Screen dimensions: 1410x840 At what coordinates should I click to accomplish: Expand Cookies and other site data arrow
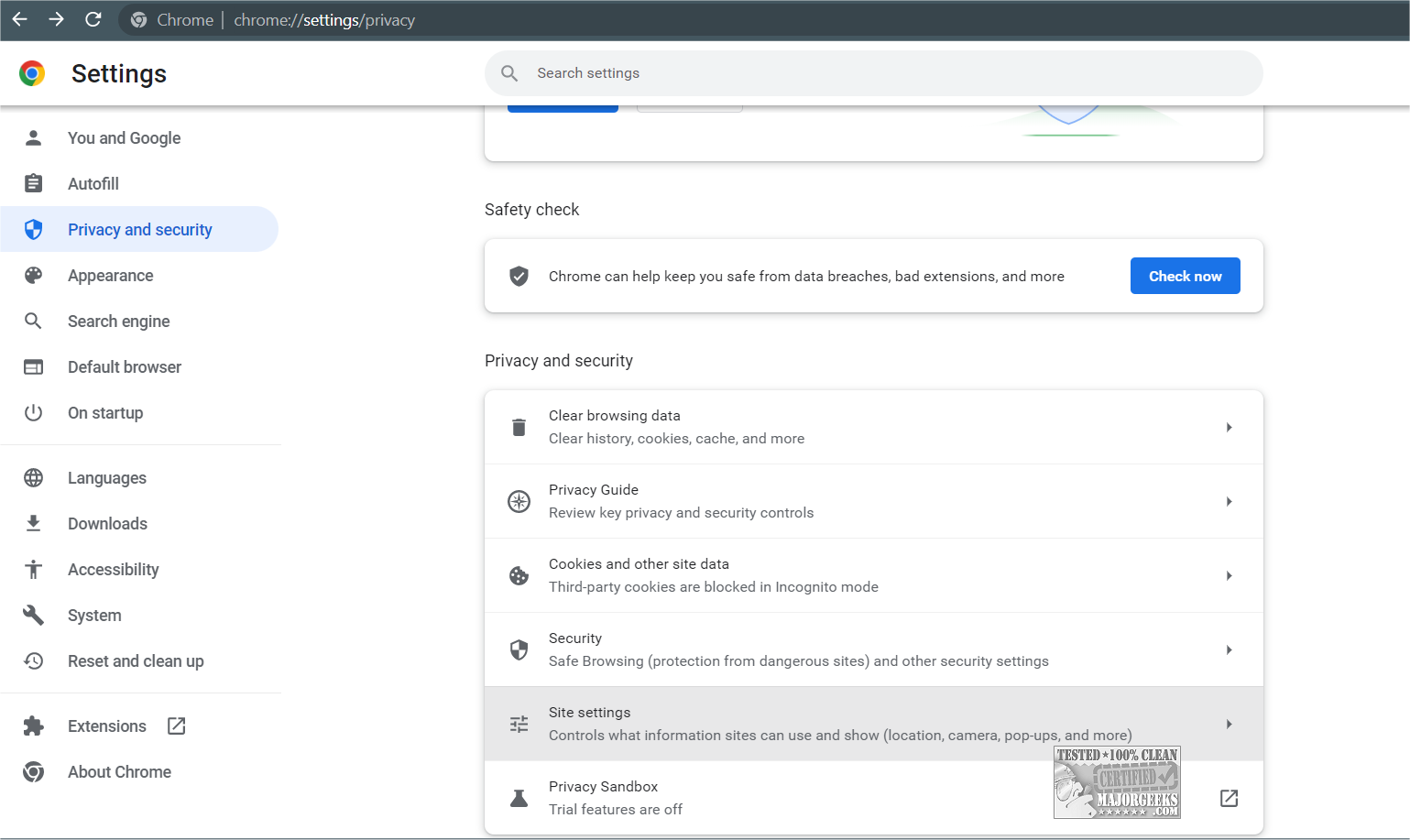[1230, 575]
